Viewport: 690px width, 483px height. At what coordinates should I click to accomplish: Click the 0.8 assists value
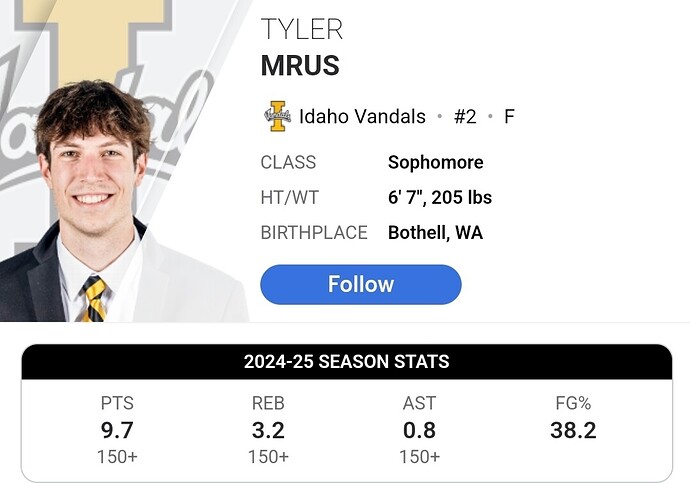click(419, 430)
